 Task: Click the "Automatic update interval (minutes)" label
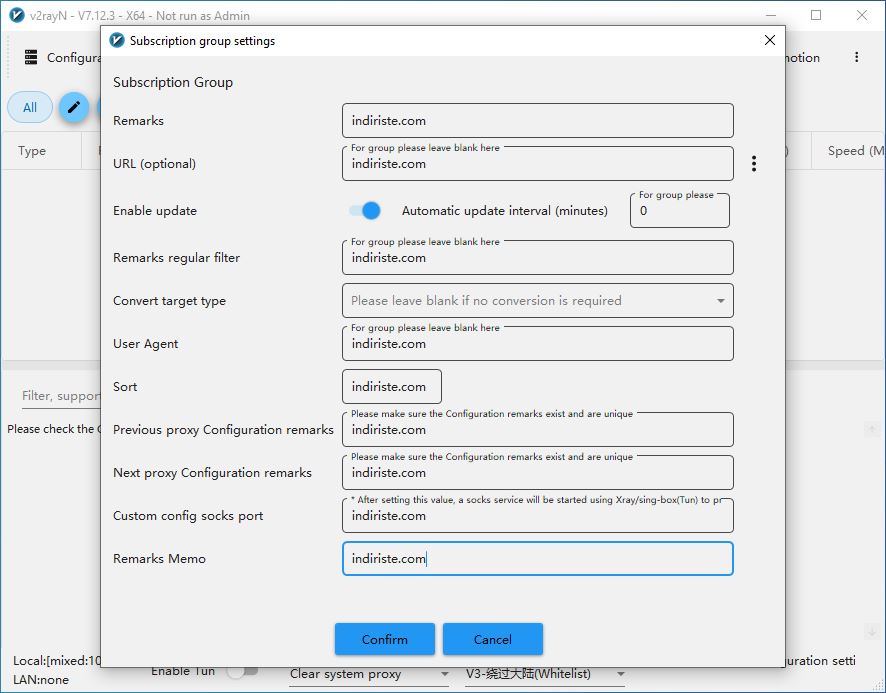[x=505, y=211]
